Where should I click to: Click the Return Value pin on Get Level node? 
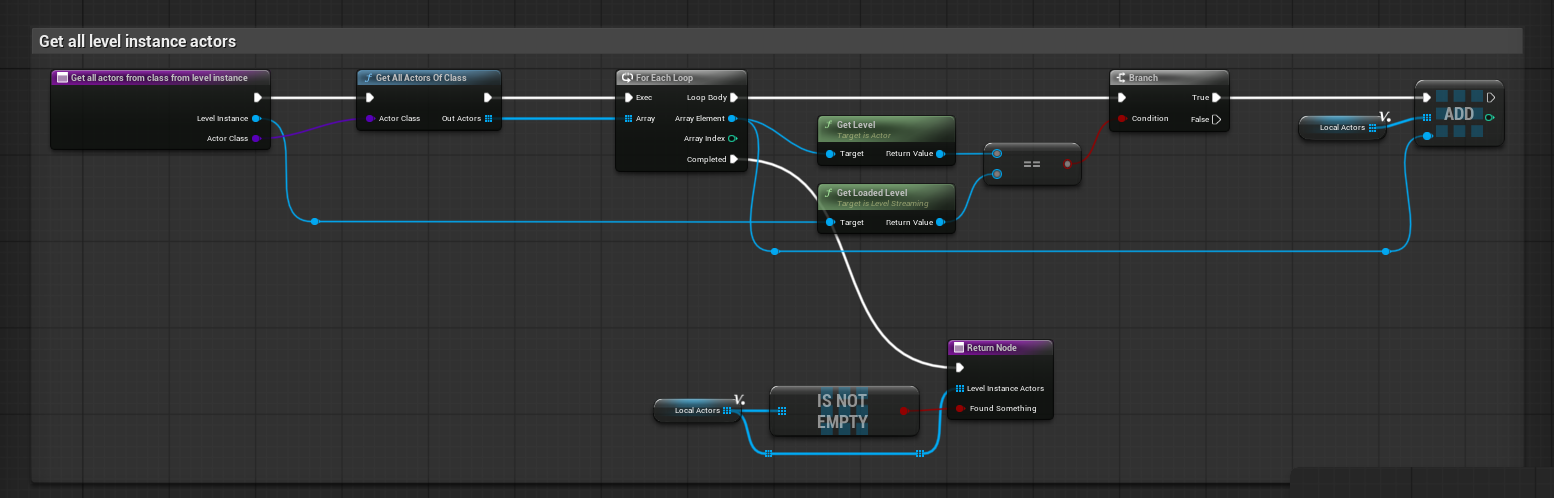942,154
